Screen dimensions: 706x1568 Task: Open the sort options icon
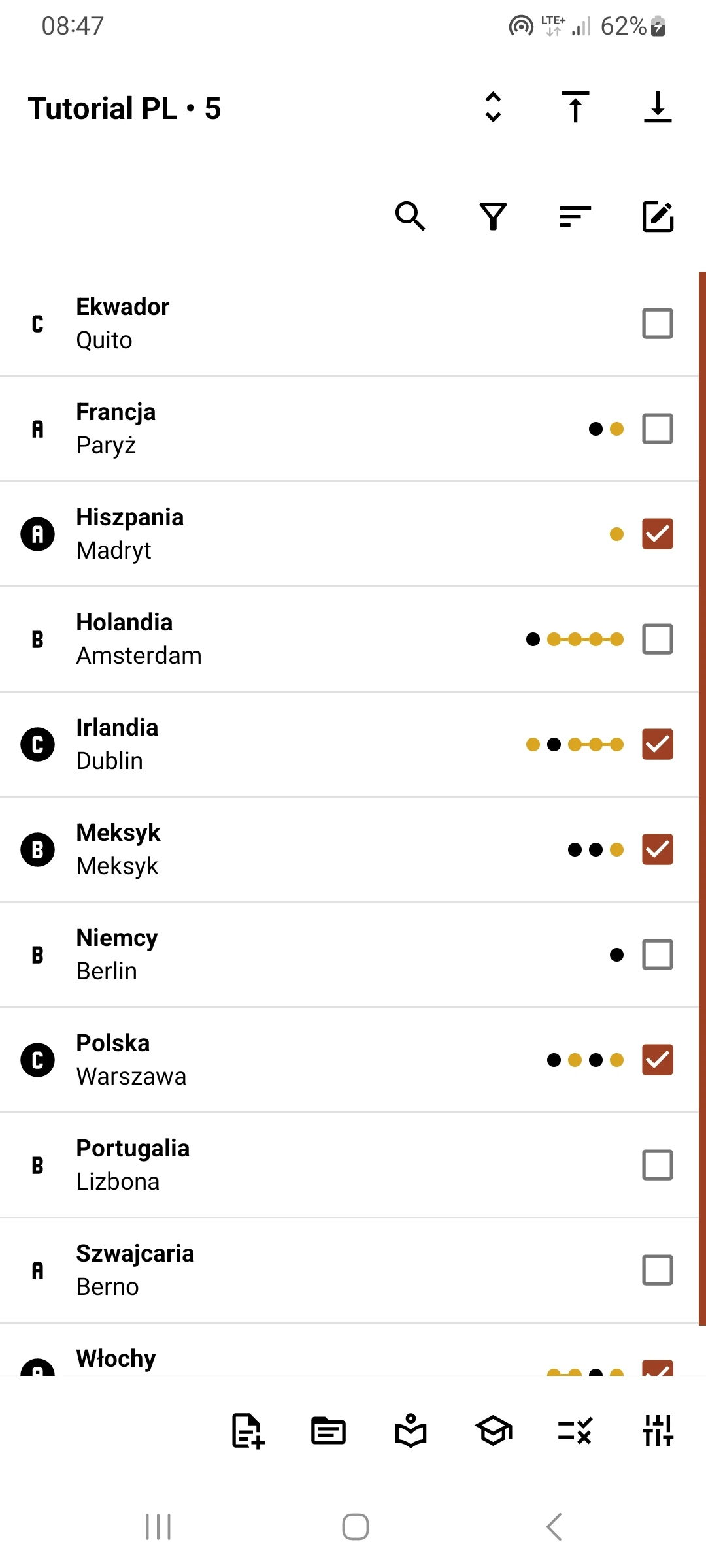point(575,217)
